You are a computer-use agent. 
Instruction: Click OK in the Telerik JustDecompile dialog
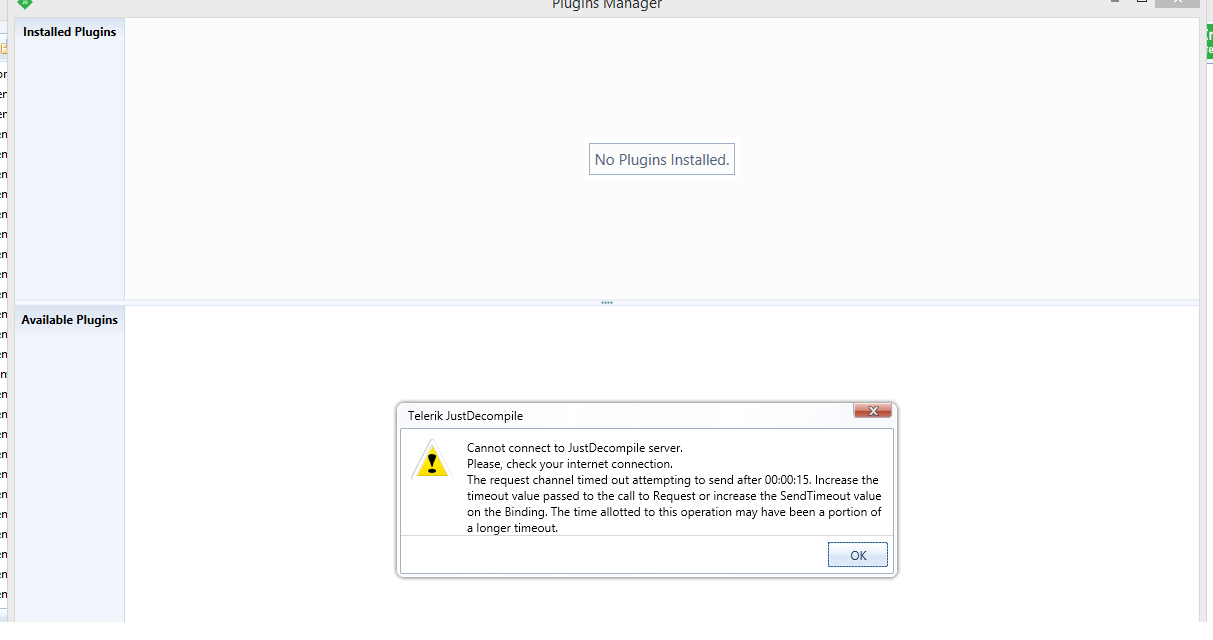(x=858, y=555)
